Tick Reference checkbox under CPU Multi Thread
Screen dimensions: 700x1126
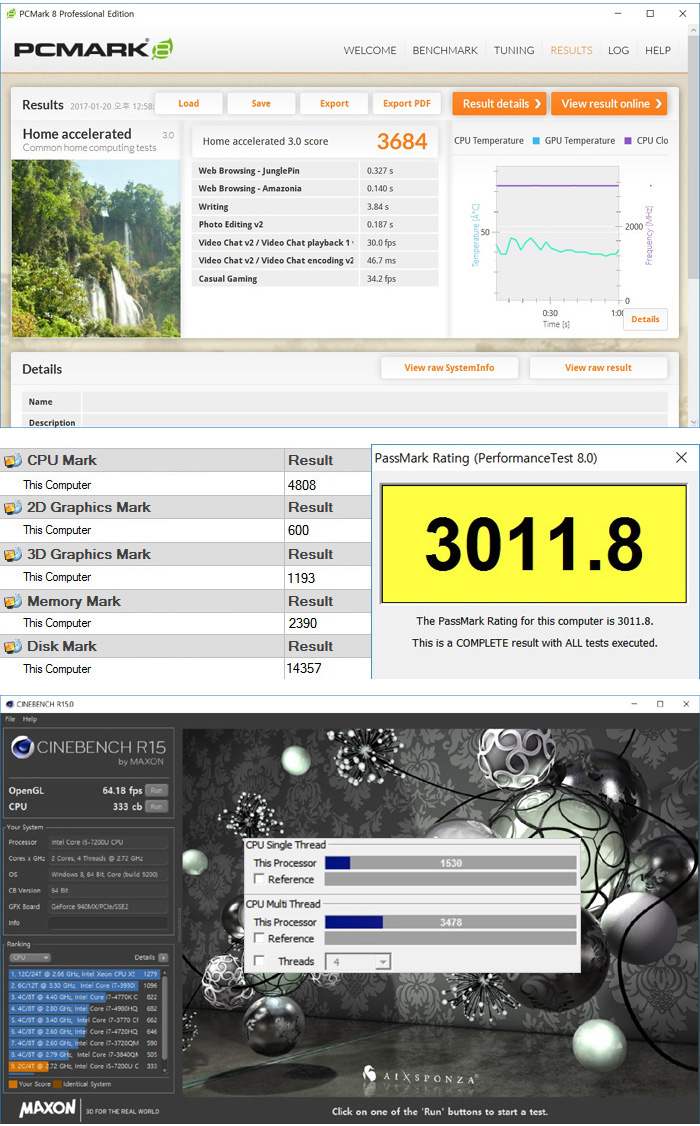pos(259,938)
